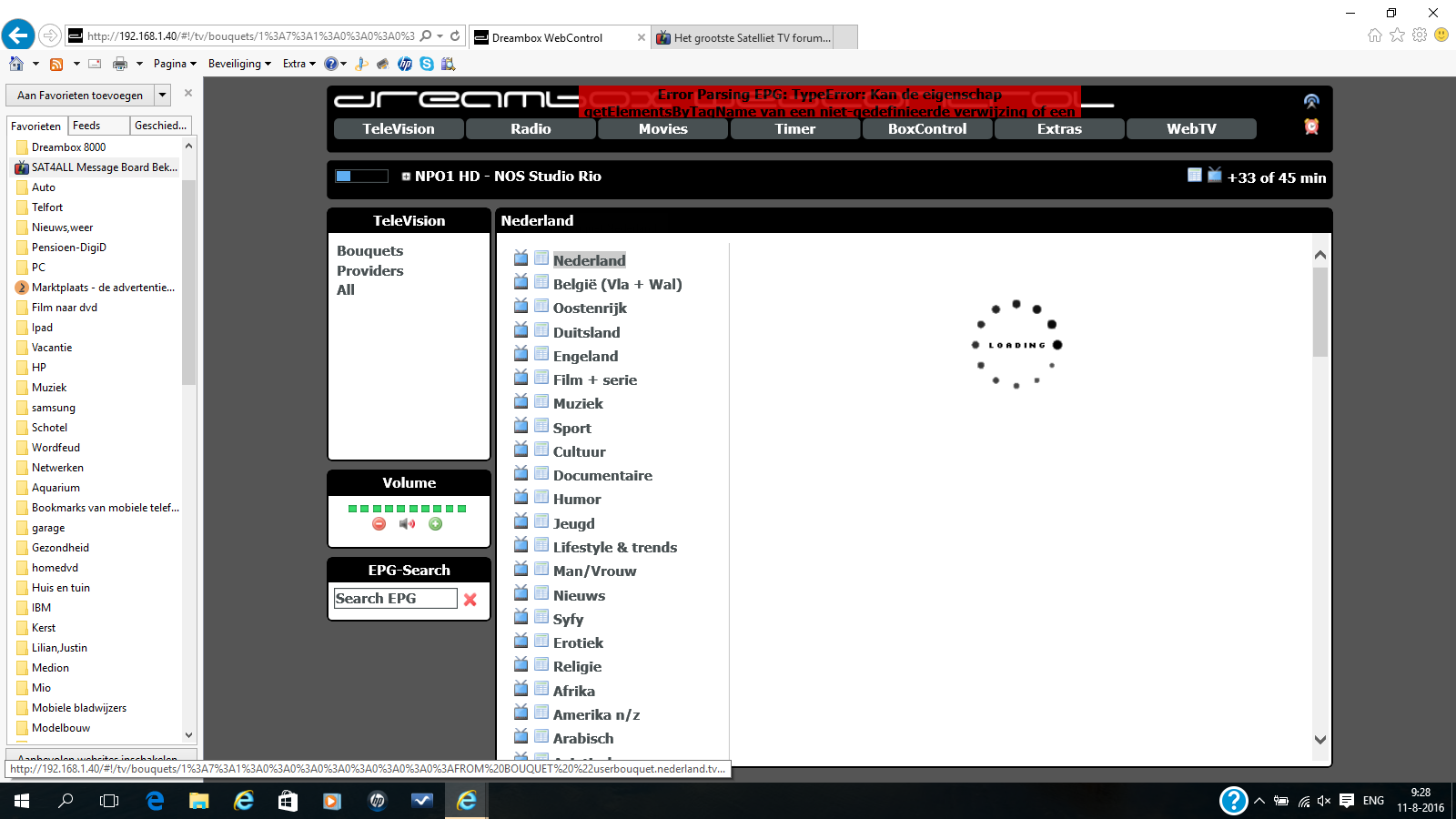Open dropdown arrow next to Aan Favorieten toevoegen

pyautogui.click(x=162, y=95)
